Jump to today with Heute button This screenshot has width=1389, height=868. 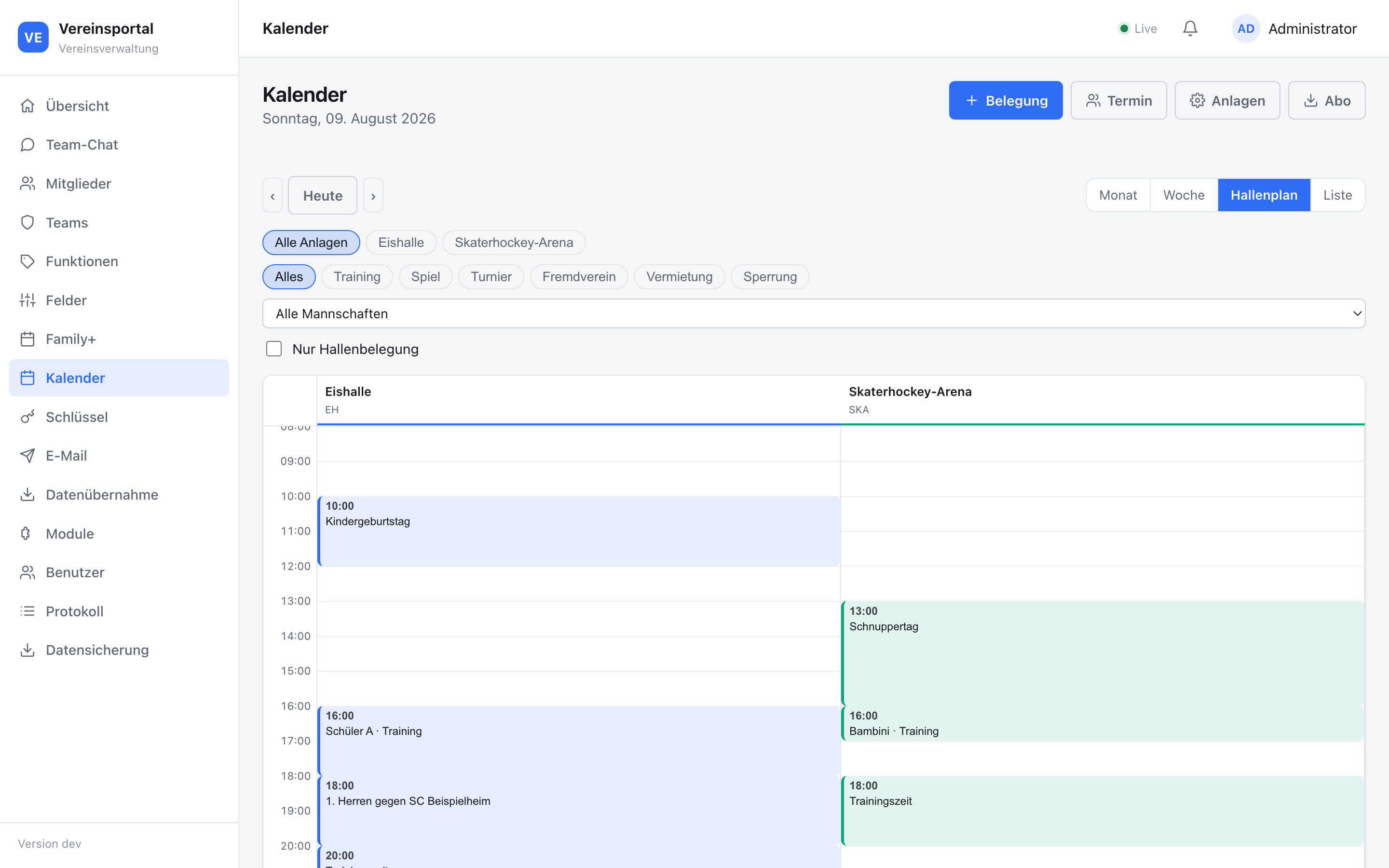point(323,196)
